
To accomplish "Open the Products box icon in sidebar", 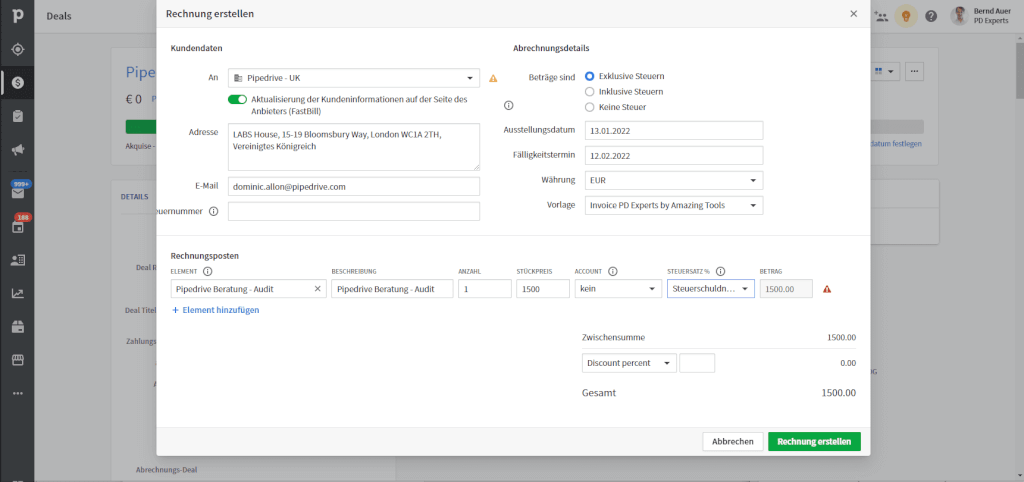I will pyautogui.click(x=18, y=327).
